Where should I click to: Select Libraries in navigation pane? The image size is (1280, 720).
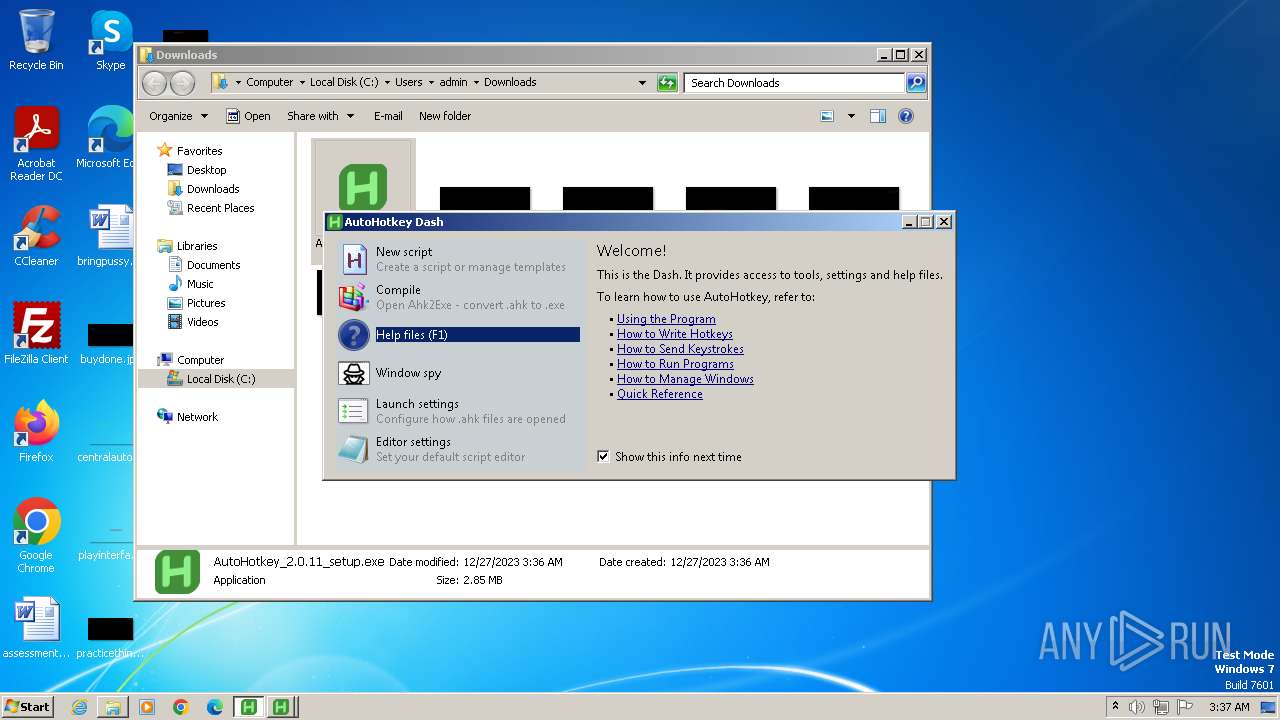point(197,246)
